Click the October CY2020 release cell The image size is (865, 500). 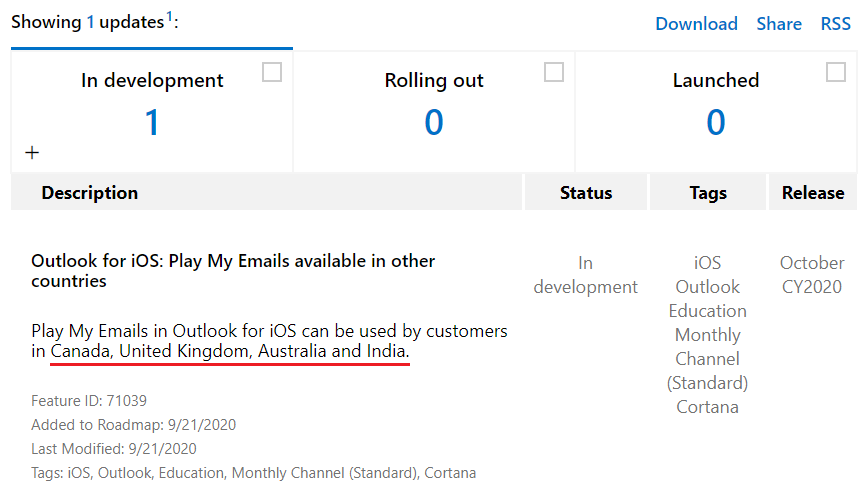[x=812, y=275]
